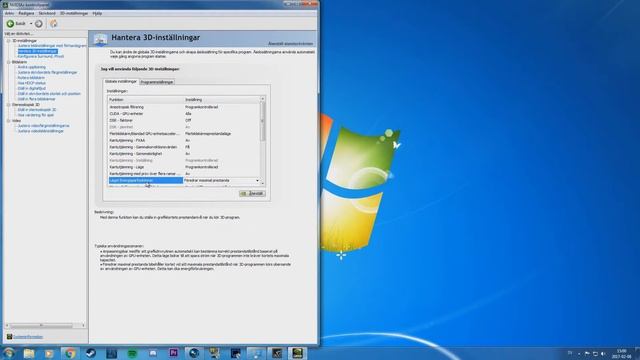
Task: Open the Systeminformation link
Action: [x=28, y=337]
